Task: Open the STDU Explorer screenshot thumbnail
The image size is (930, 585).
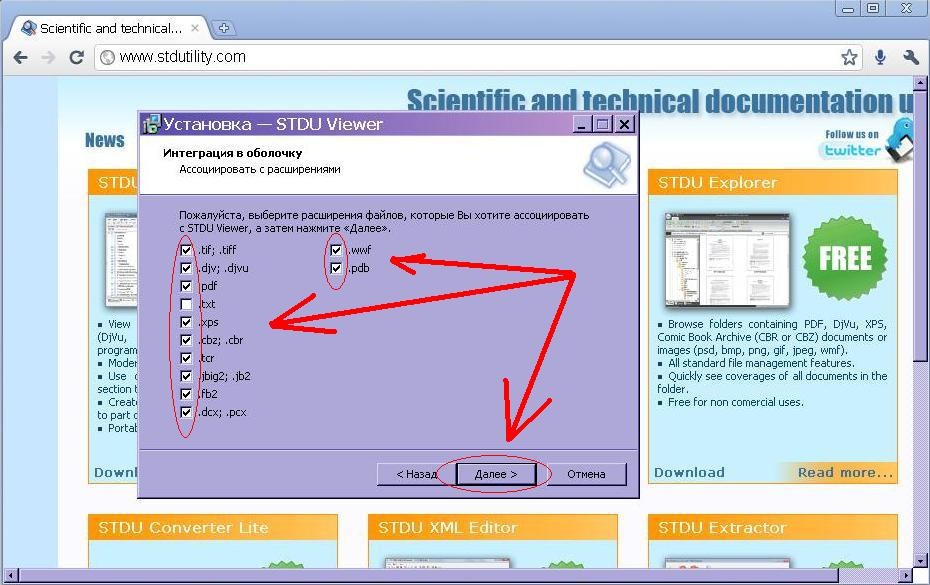Action: pyautogui.click(x=727, y=260)
